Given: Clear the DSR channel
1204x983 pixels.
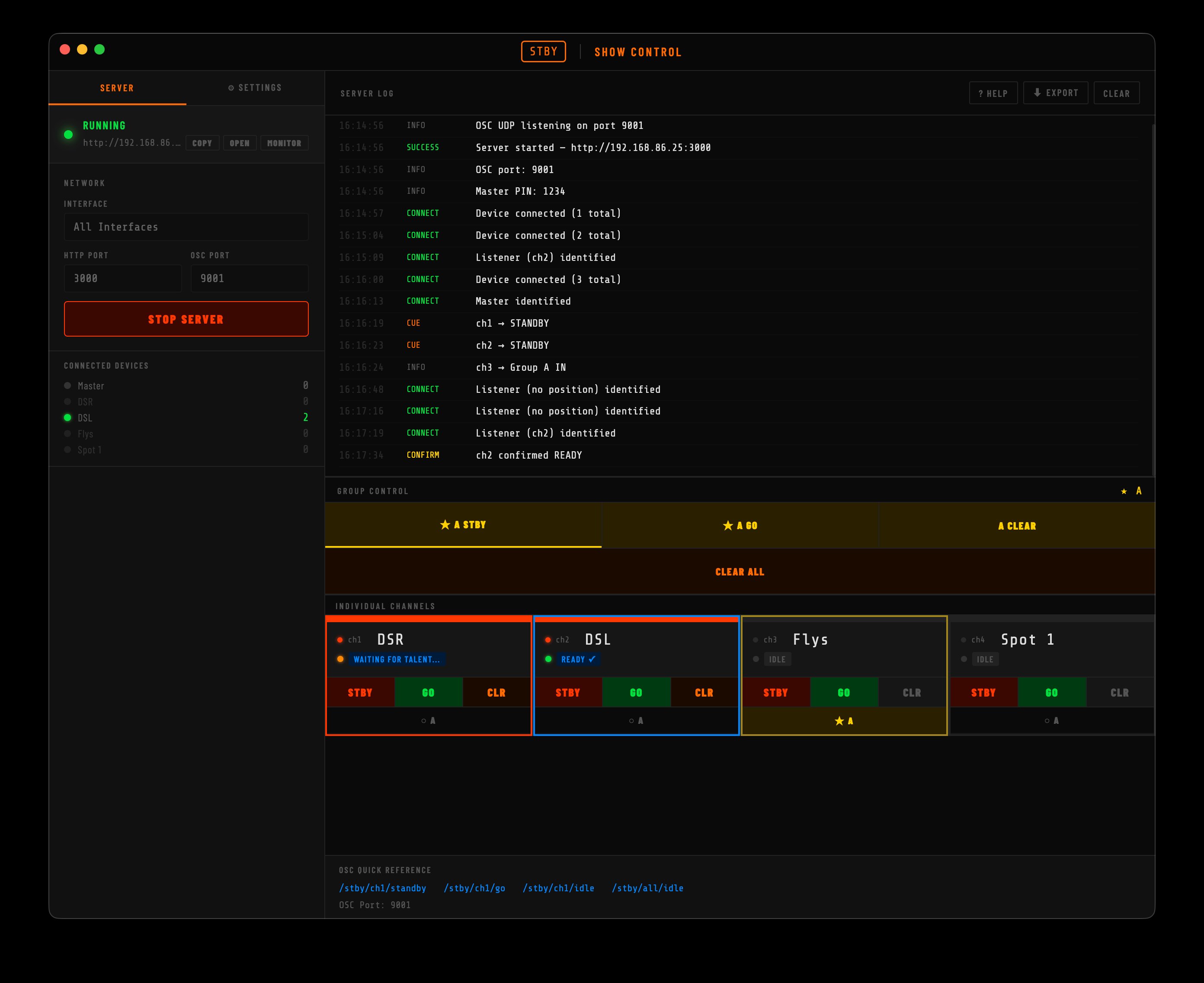Looking at the screenshot, I should [x=496, y=692].
